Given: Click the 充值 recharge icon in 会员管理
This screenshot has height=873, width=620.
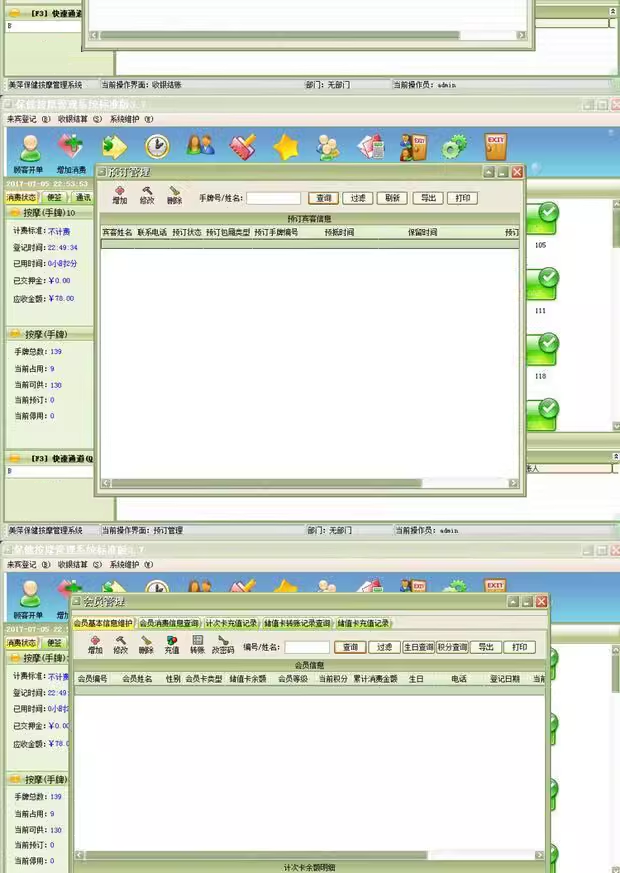Looking at the screenshot, I should click(171, 645).
